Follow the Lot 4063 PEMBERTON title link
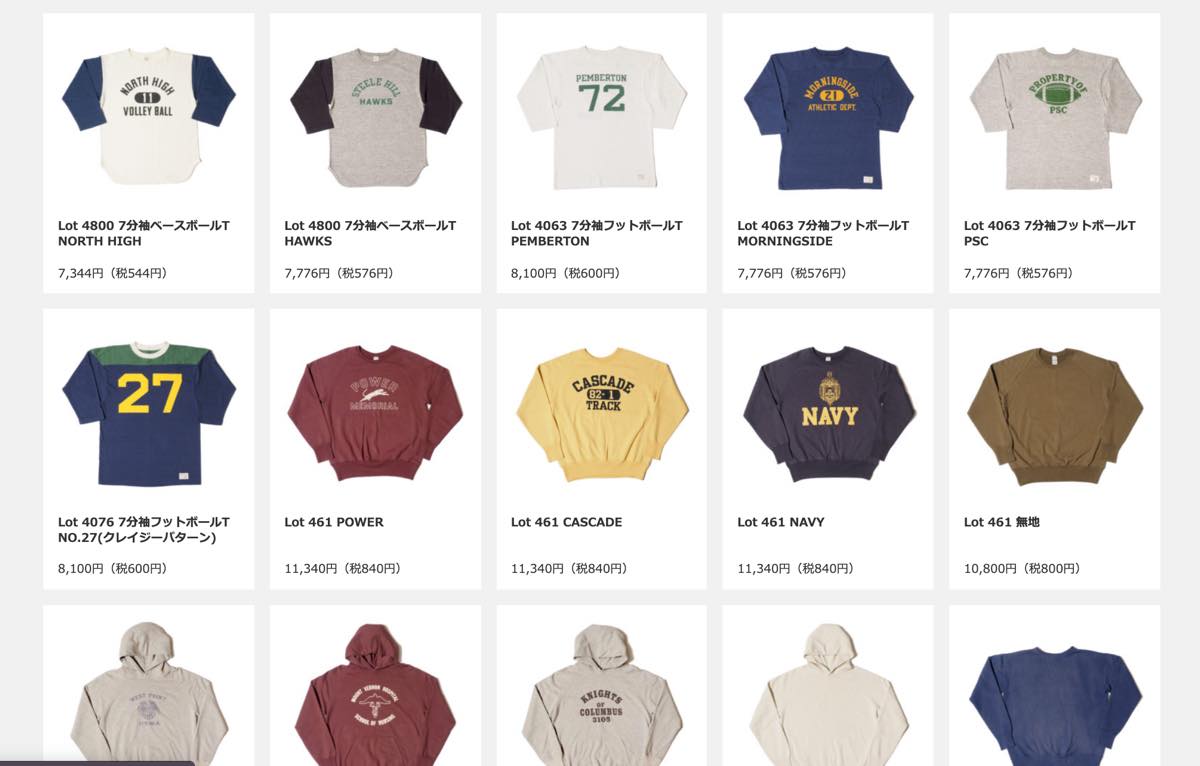The image size is (1200, 766). click(x=597, y=233)
